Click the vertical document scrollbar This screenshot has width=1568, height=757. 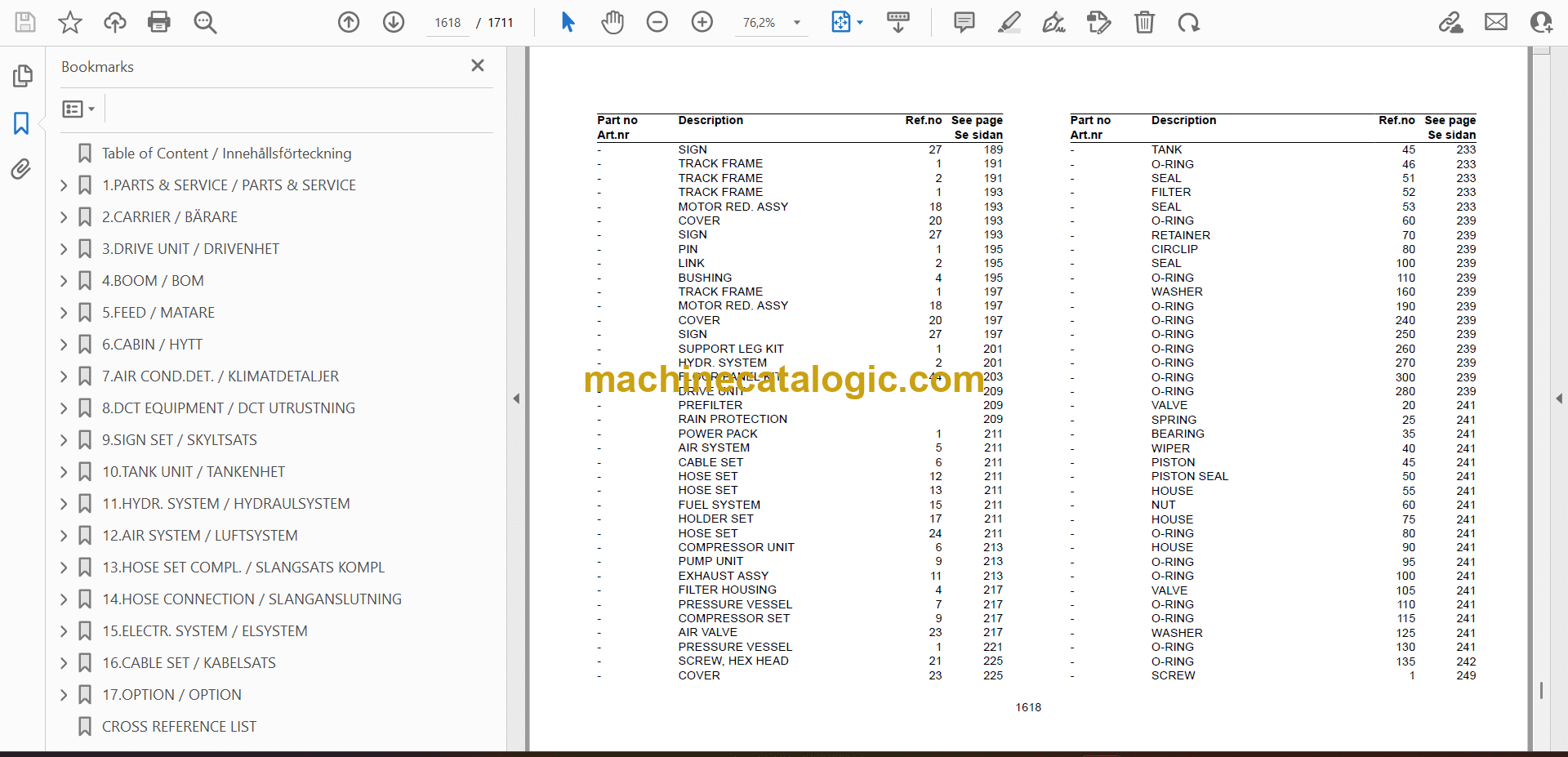pyautogui.click(x=1541, y=399)
